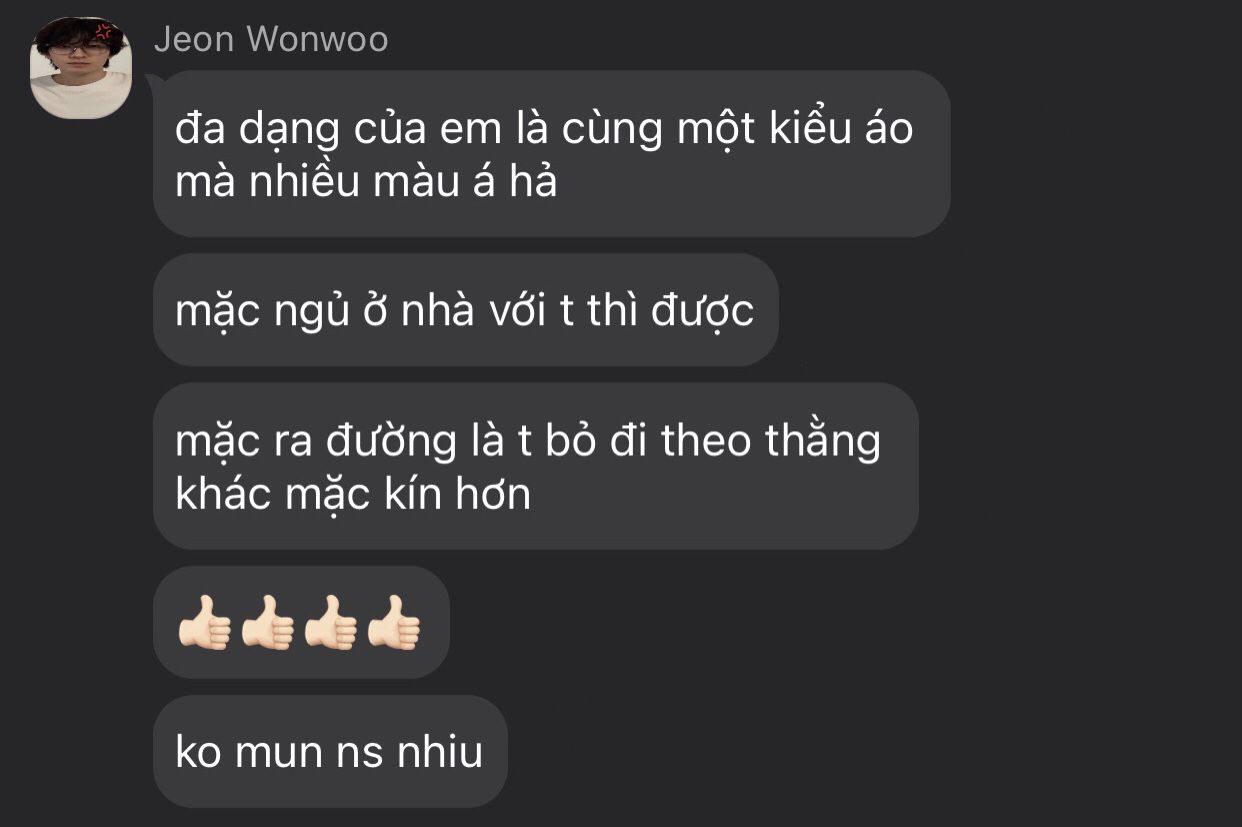Click the word "nhiu" in last message
The width and height of the screenshot is (1242, 827).
click(x=441, y=752)
